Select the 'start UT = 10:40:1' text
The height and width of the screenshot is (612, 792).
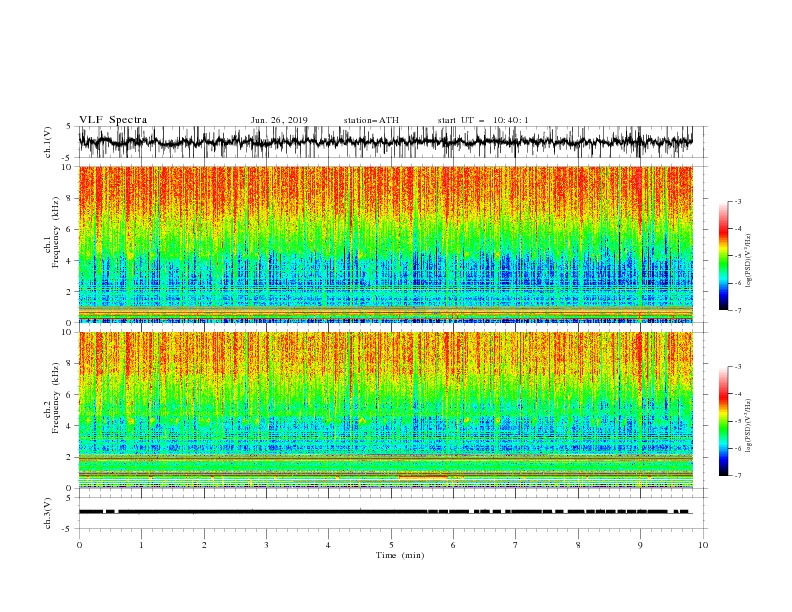483,120
